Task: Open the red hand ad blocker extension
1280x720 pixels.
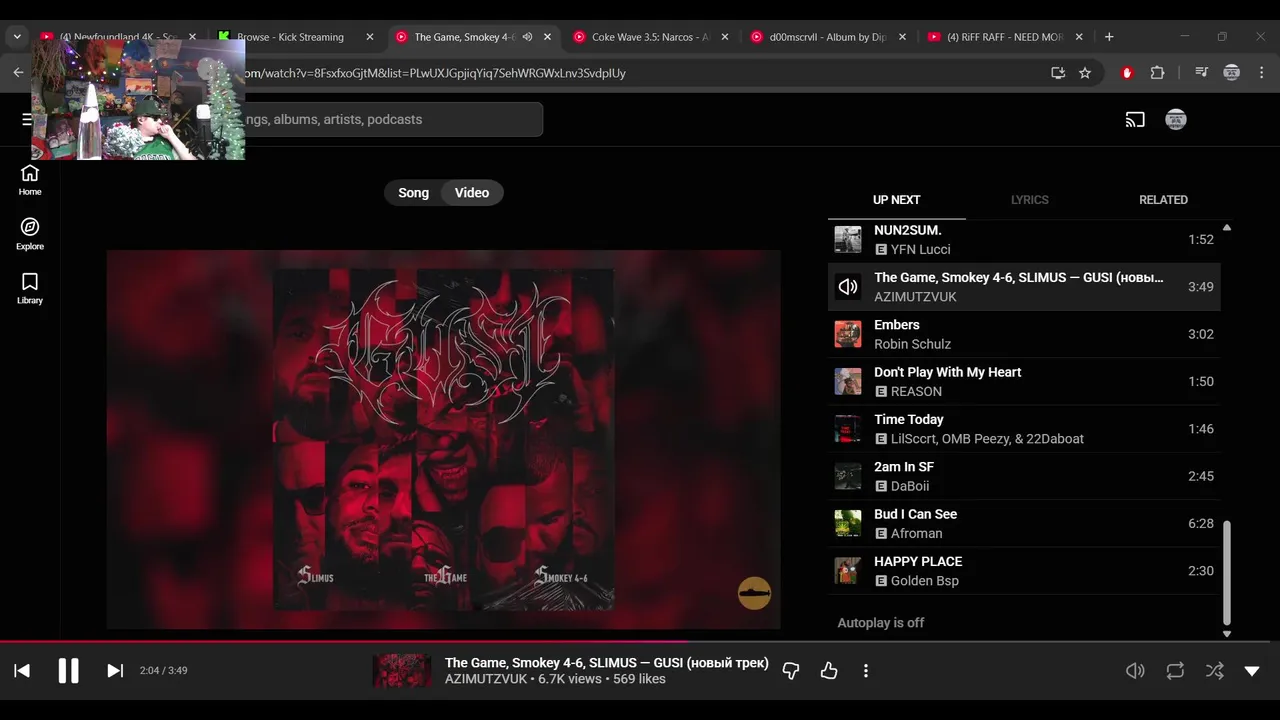Action: [x=1127, y=73]
